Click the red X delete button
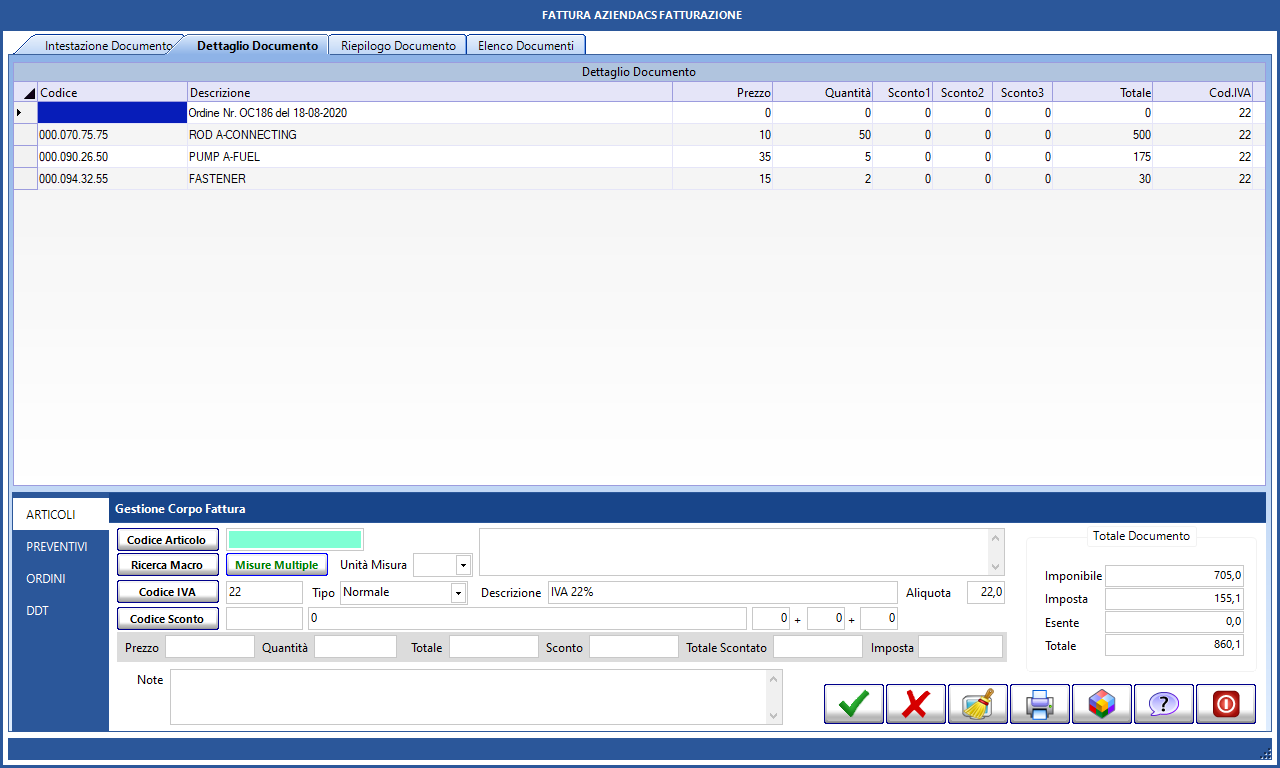The width and height of the screenshot is (1280, 768). [915, 704]
